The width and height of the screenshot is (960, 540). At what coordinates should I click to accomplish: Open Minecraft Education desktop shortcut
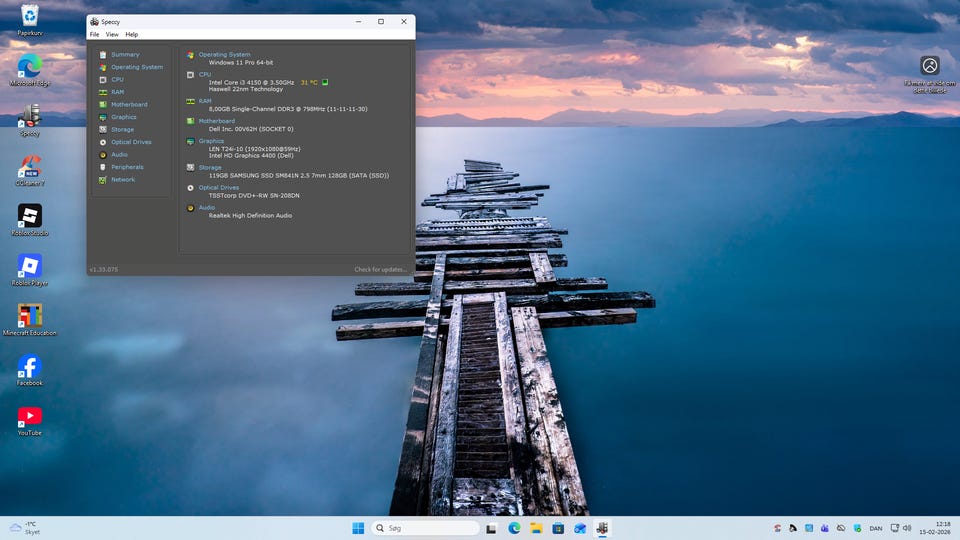[30, 316]
